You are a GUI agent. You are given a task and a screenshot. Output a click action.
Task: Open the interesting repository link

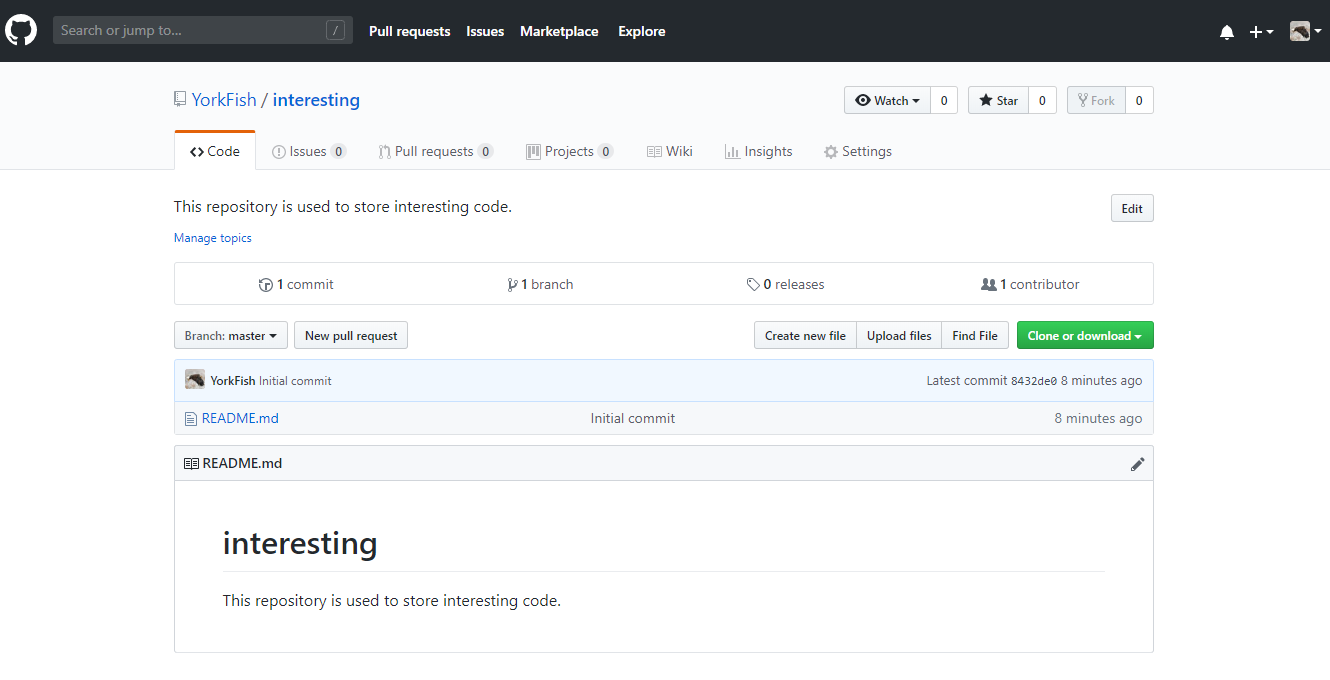(316, 100)
